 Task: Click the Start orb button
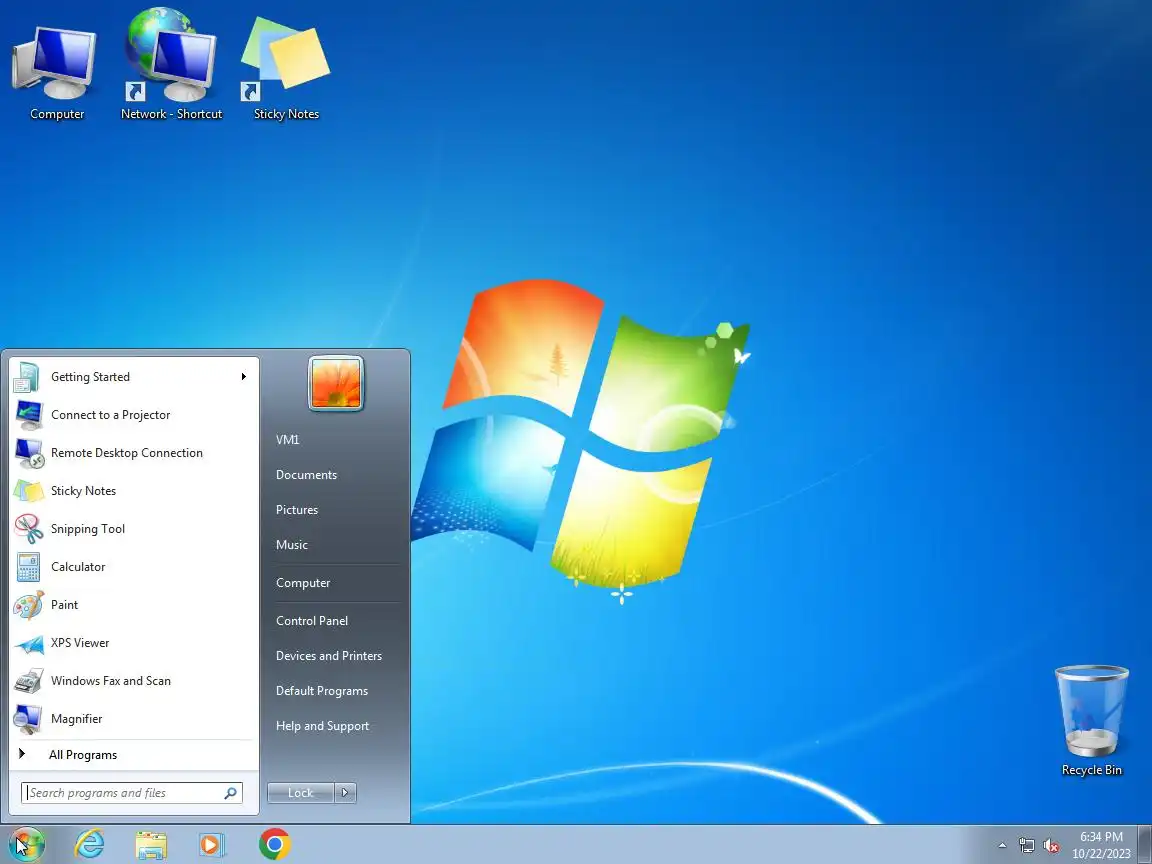28,844
